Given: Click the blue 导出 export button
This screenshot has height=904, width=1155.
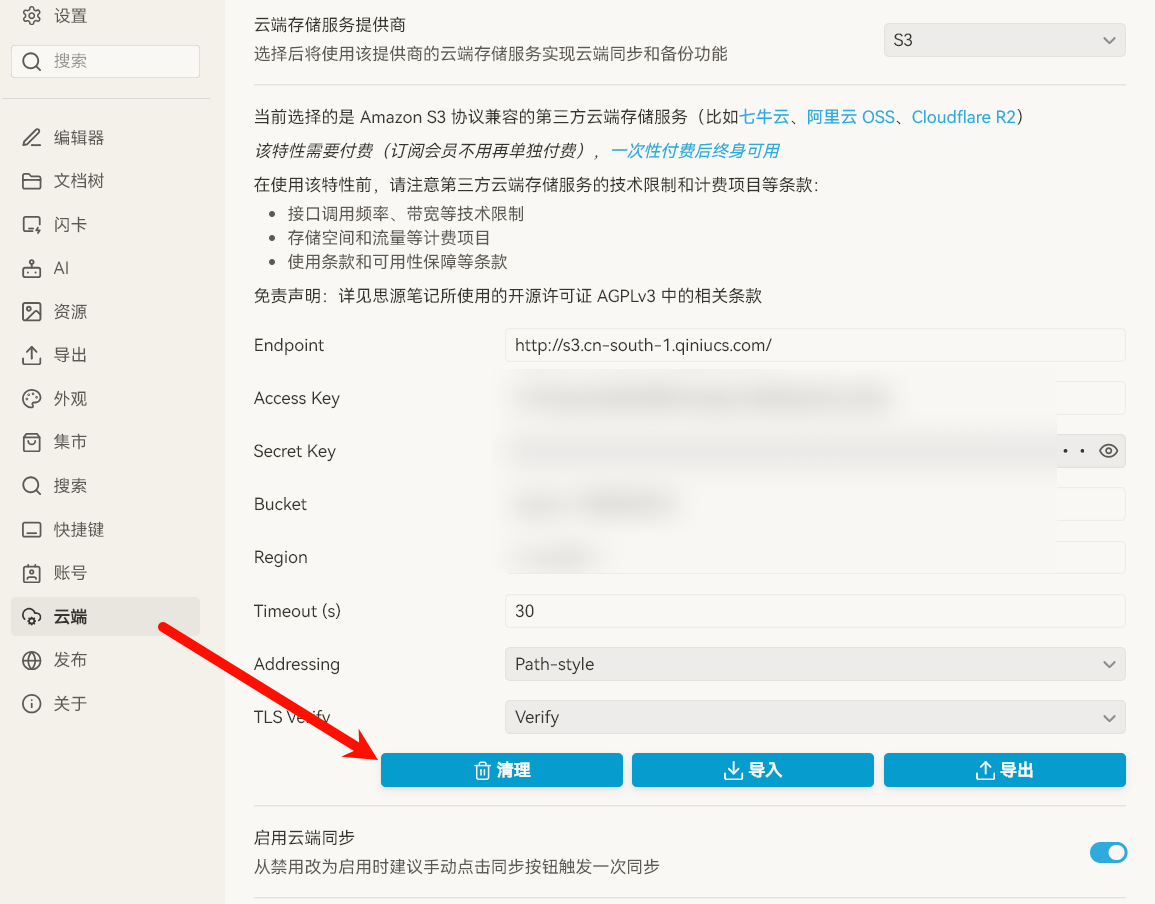Looking at the screenshot, I should coord(1005,770).
